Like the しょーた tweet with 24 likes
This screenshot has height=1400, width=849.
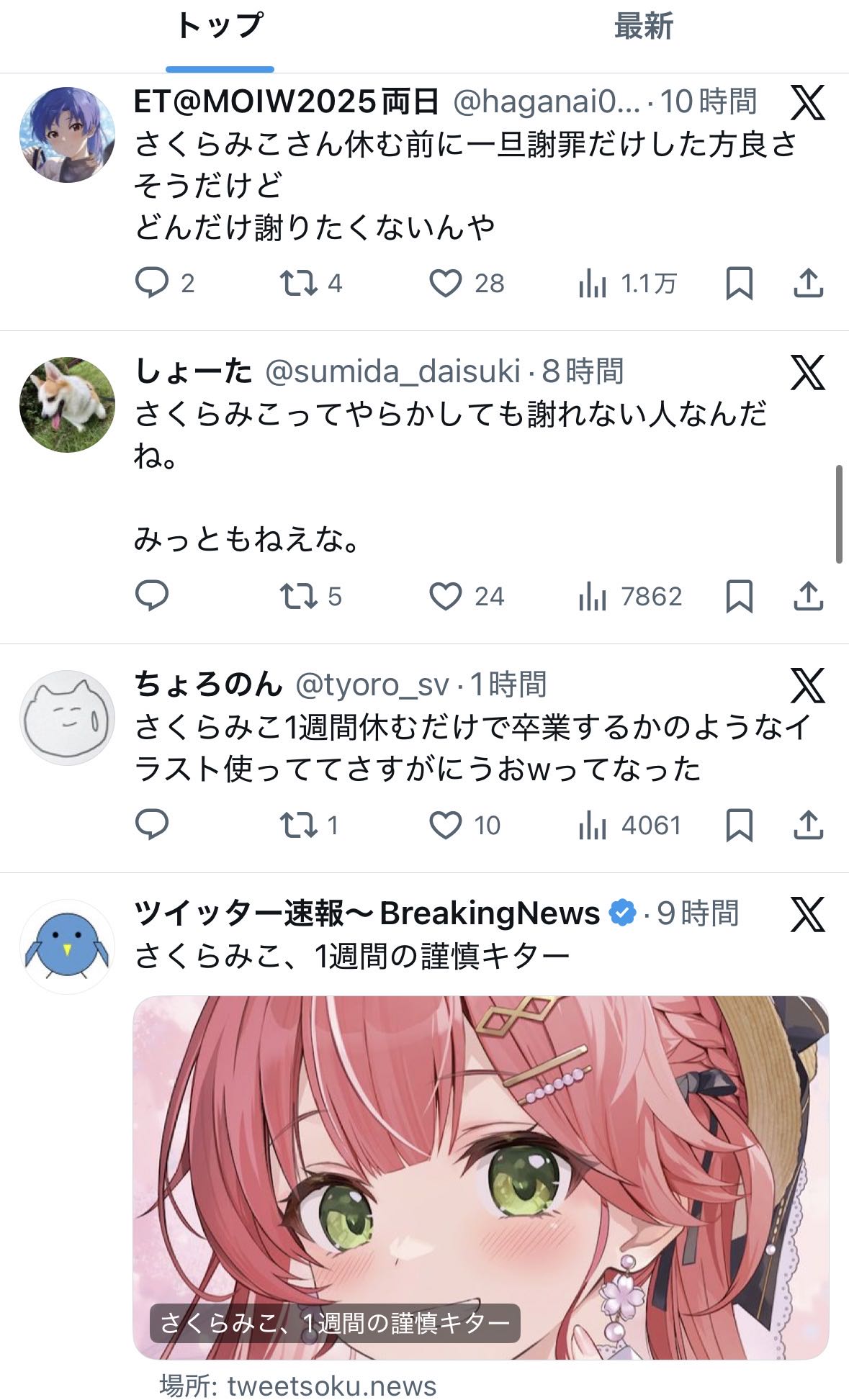pyautogui.click(x=446, y=596)
